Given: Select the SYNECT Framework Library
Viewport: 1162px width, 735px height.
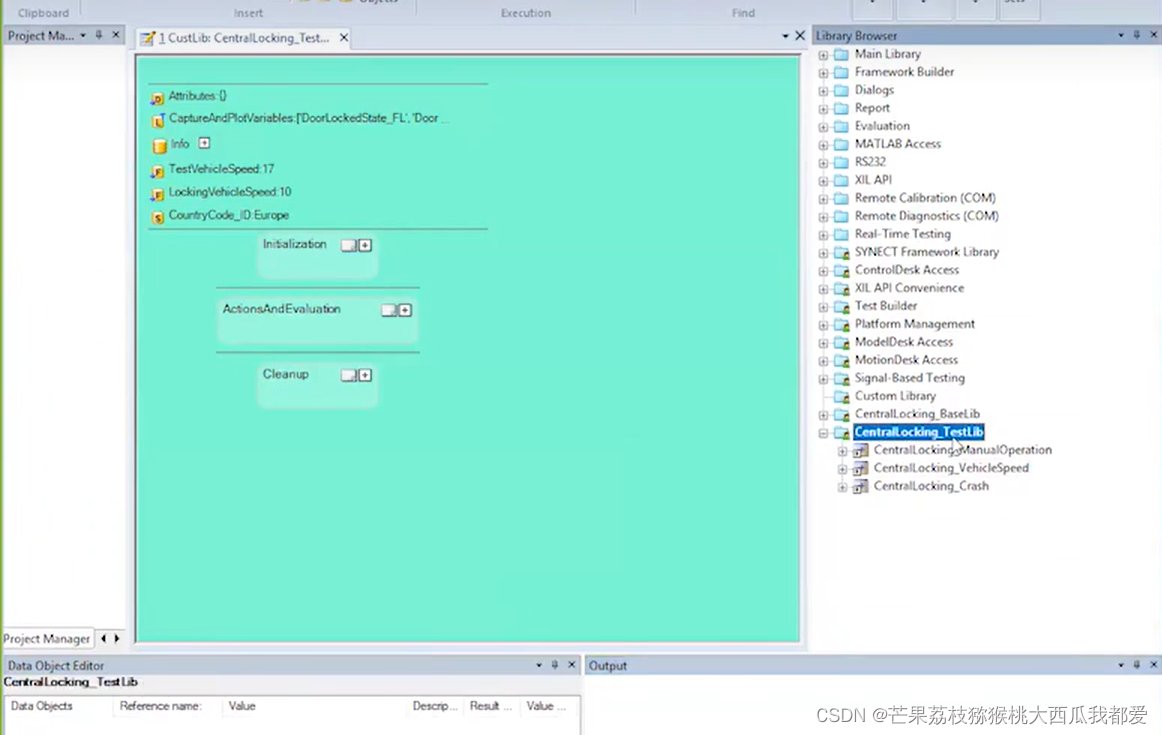Looking at the screenshot, I should point(926,252).
